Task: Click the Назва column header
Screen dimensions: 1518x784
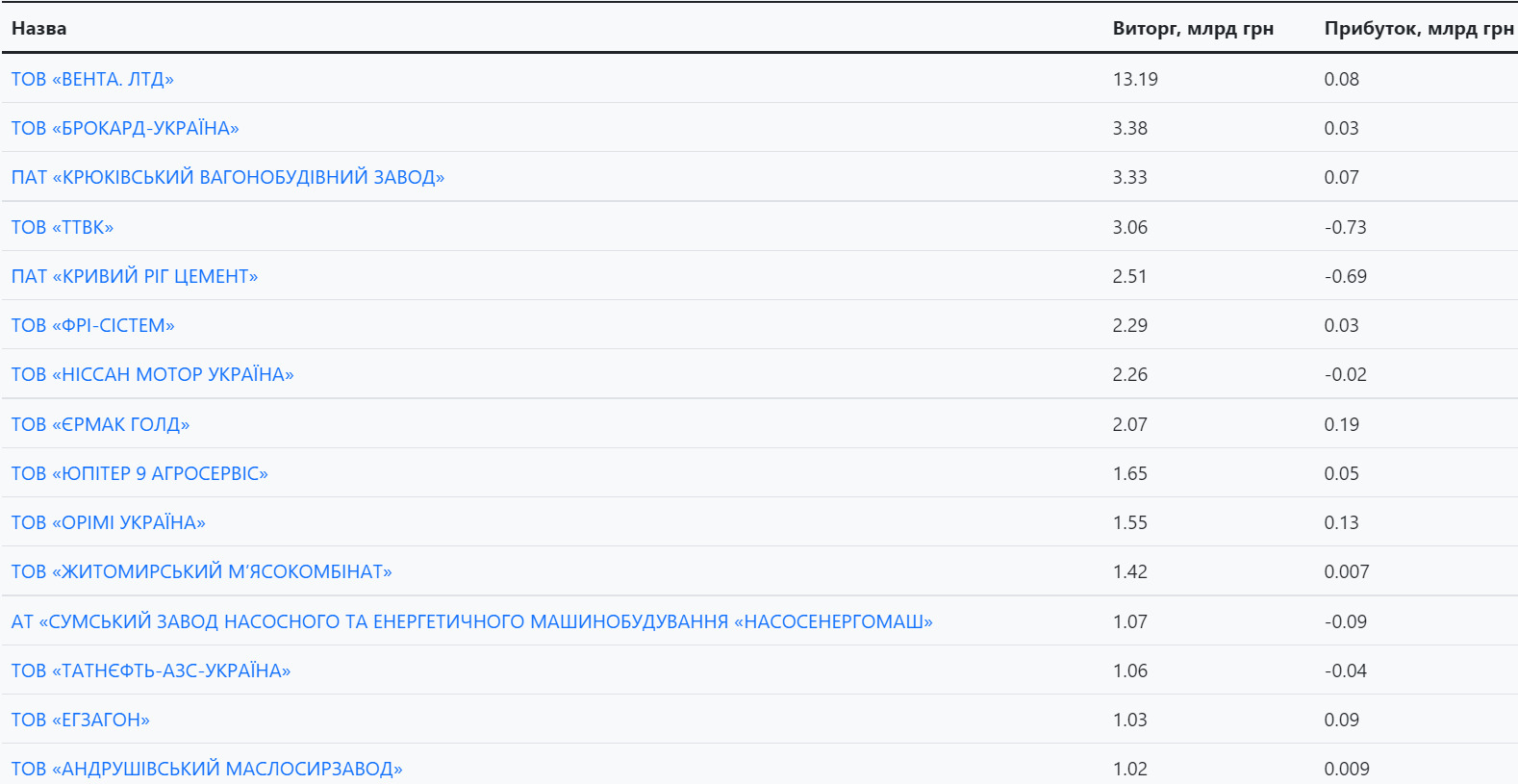Action: pos(39,29)
